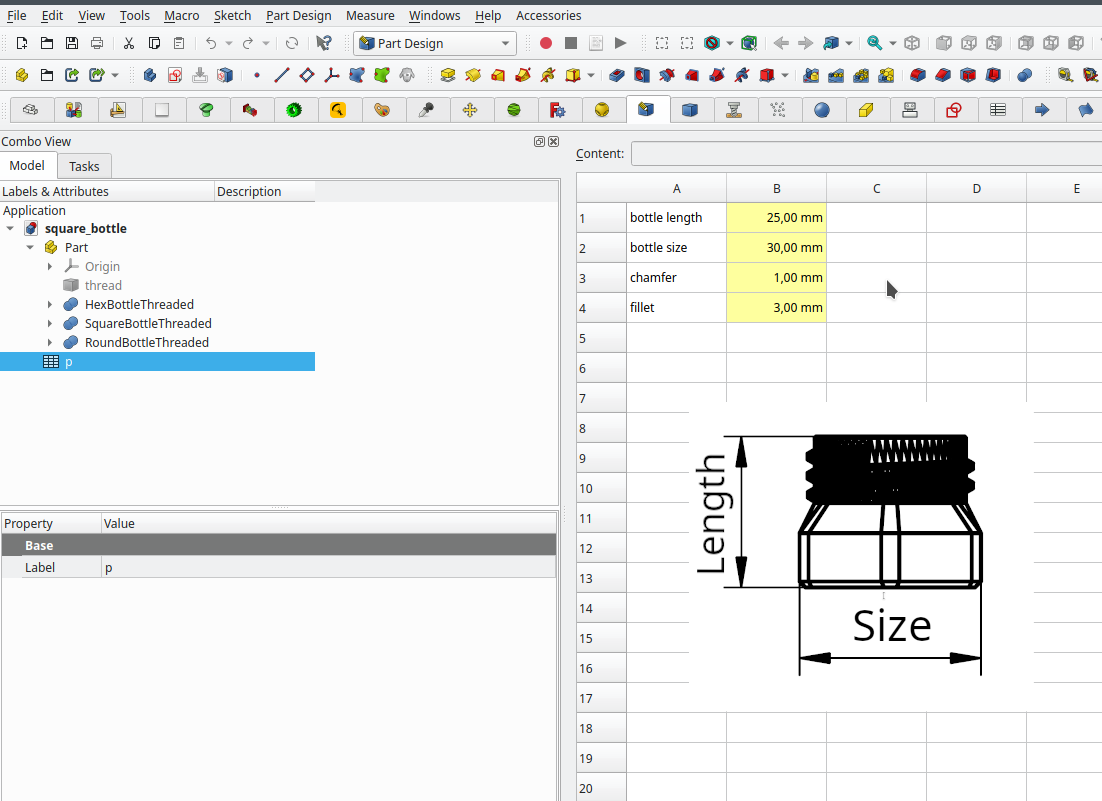1102x801 pixels.
Task: Open Boolean operation tool
Action: click(1025, 75)
